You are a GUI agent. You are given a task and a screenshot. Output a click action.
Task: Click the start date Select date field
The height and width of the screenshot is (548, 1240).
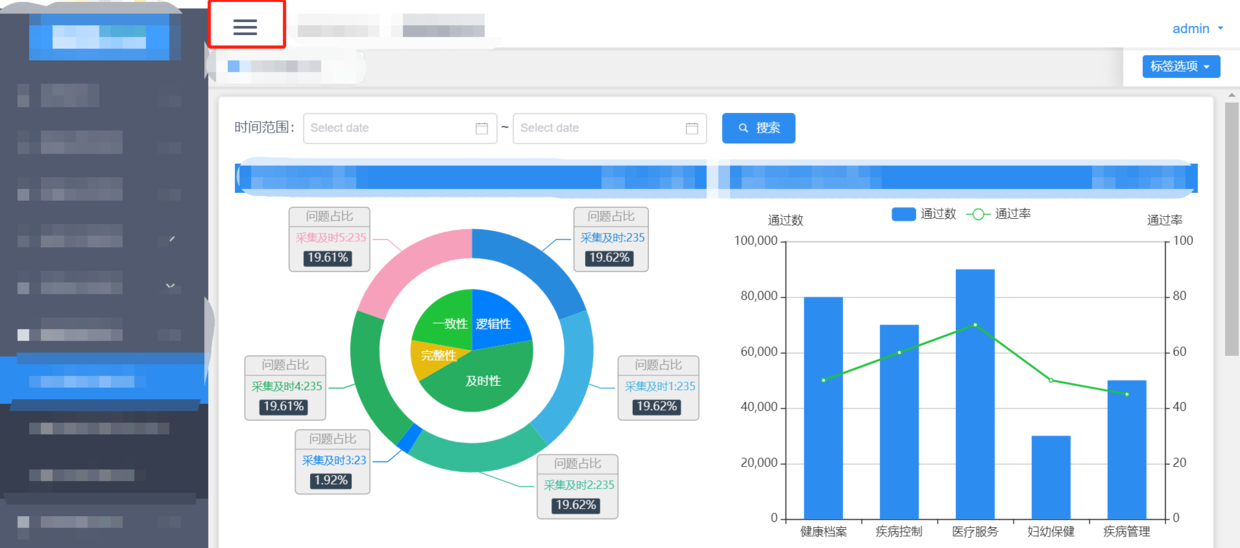pyautogui.click(x=399, y=128)
